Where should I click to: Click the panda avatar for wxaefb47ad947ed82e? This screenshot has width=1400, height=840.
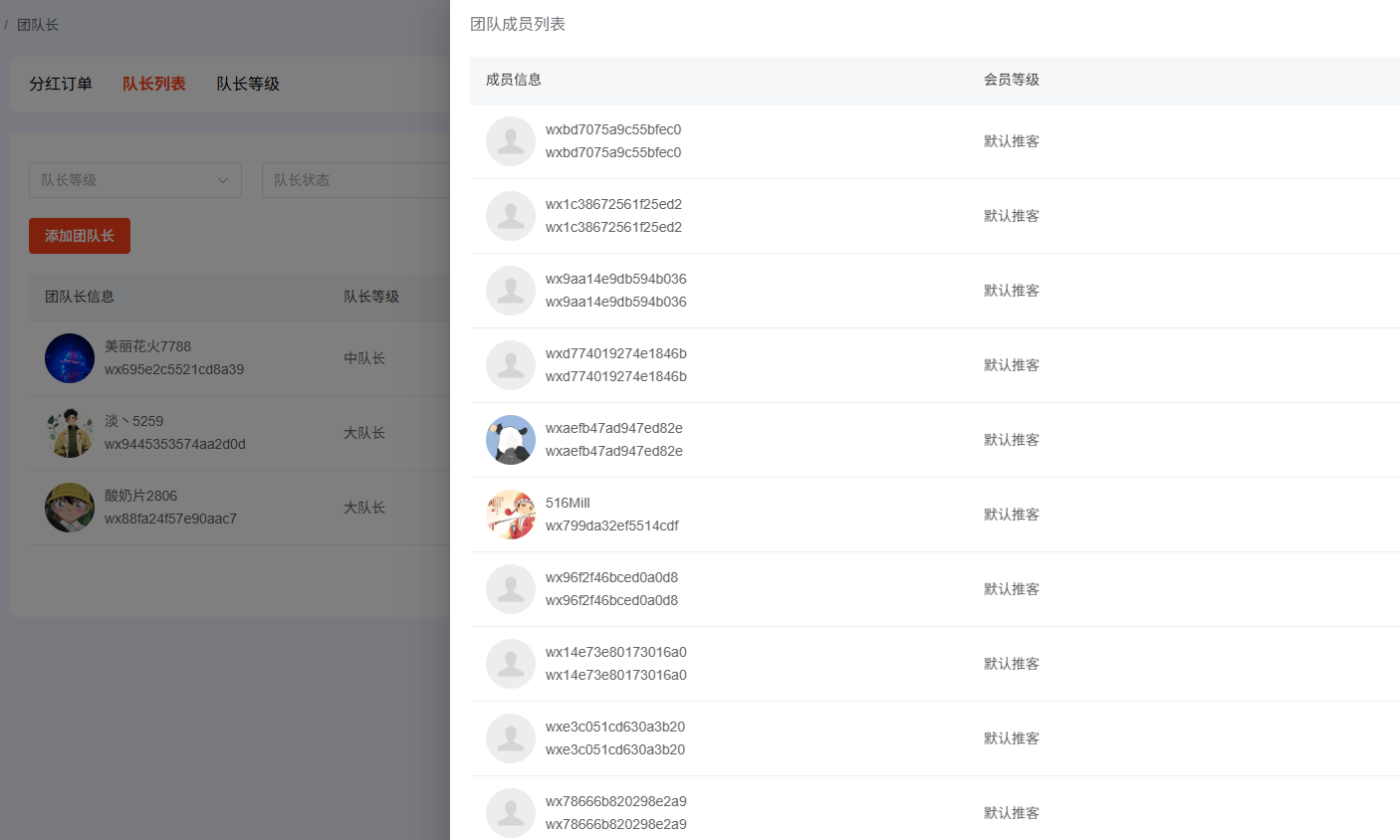[510, 440]
